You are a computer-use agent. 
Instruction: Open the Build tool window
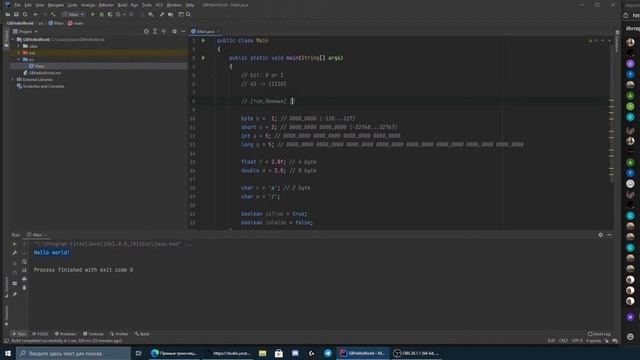point(142,334)
